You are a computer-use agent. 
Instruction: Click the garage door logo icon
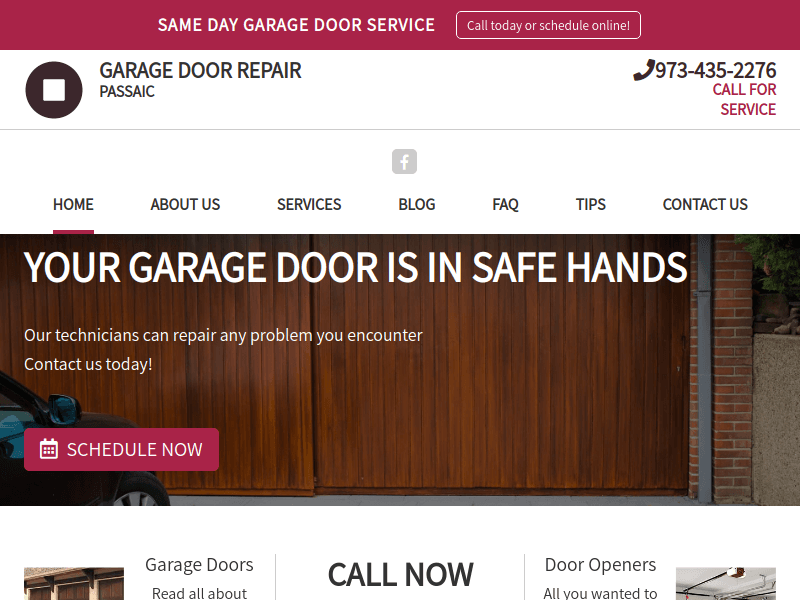click(53, 89)
